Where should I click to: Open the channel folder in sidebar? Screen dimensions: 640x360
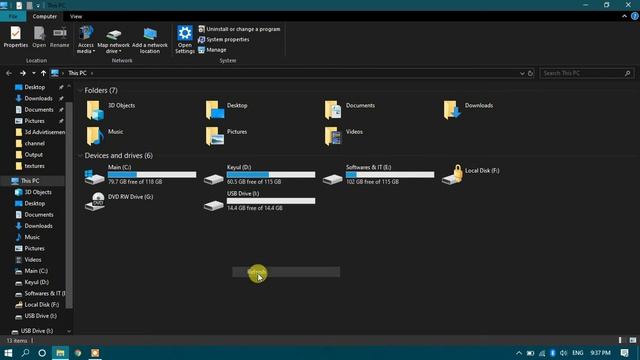(34, 143)
